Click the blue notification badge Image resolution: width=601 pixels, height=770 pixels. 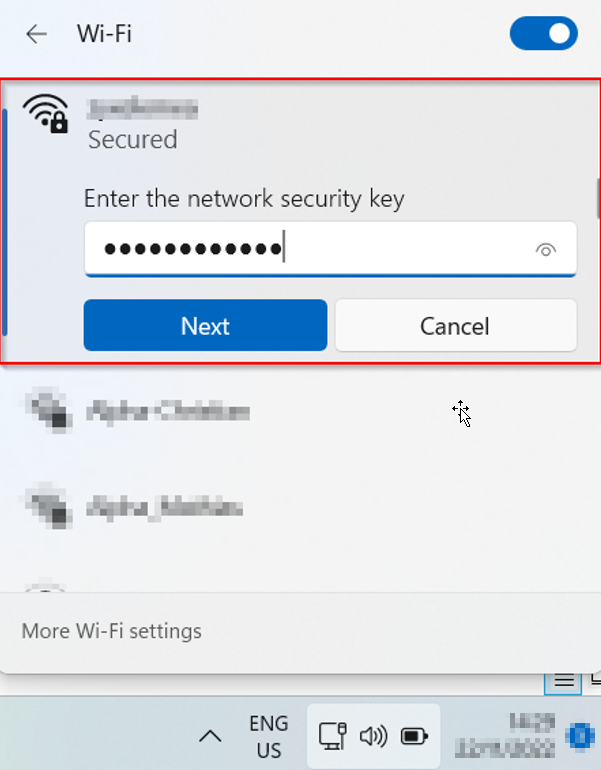[x=581, y=737]
